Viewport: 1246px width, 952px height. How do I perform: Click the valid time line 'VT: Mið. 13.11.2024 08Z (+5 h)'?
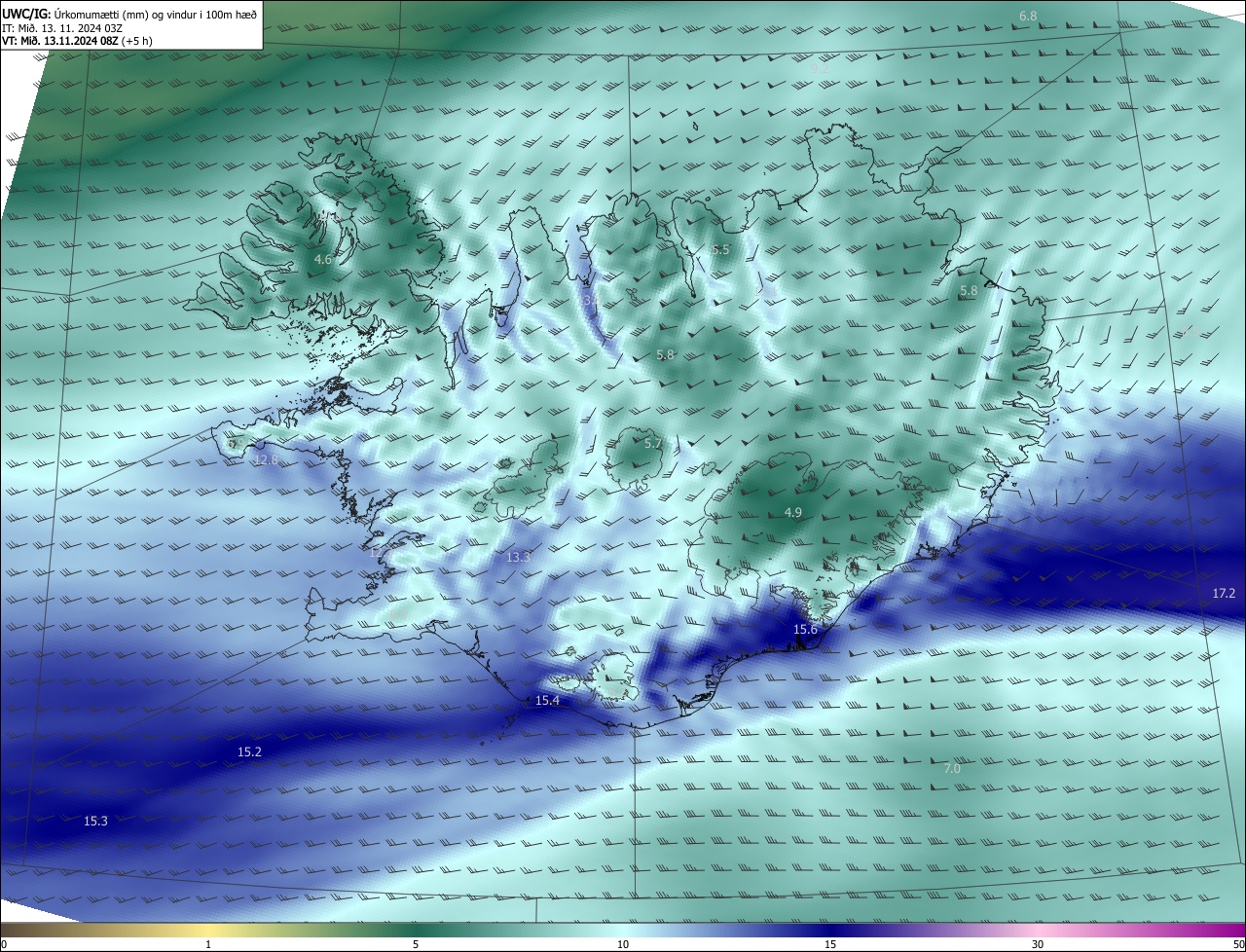(x=78, y=41)
